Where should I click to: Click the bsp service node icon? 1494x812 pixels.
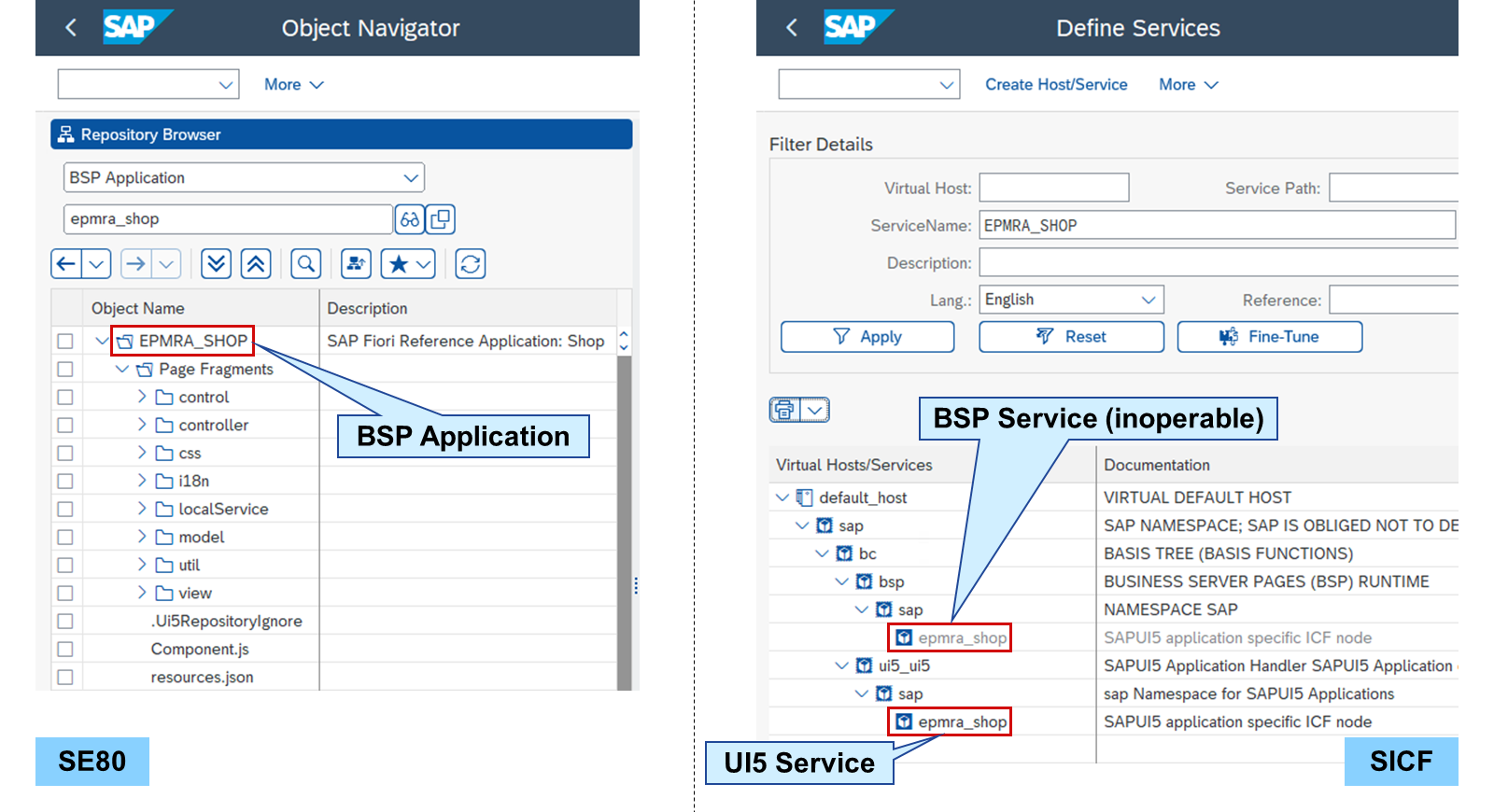pyautogui.click(x=865, y=582)
